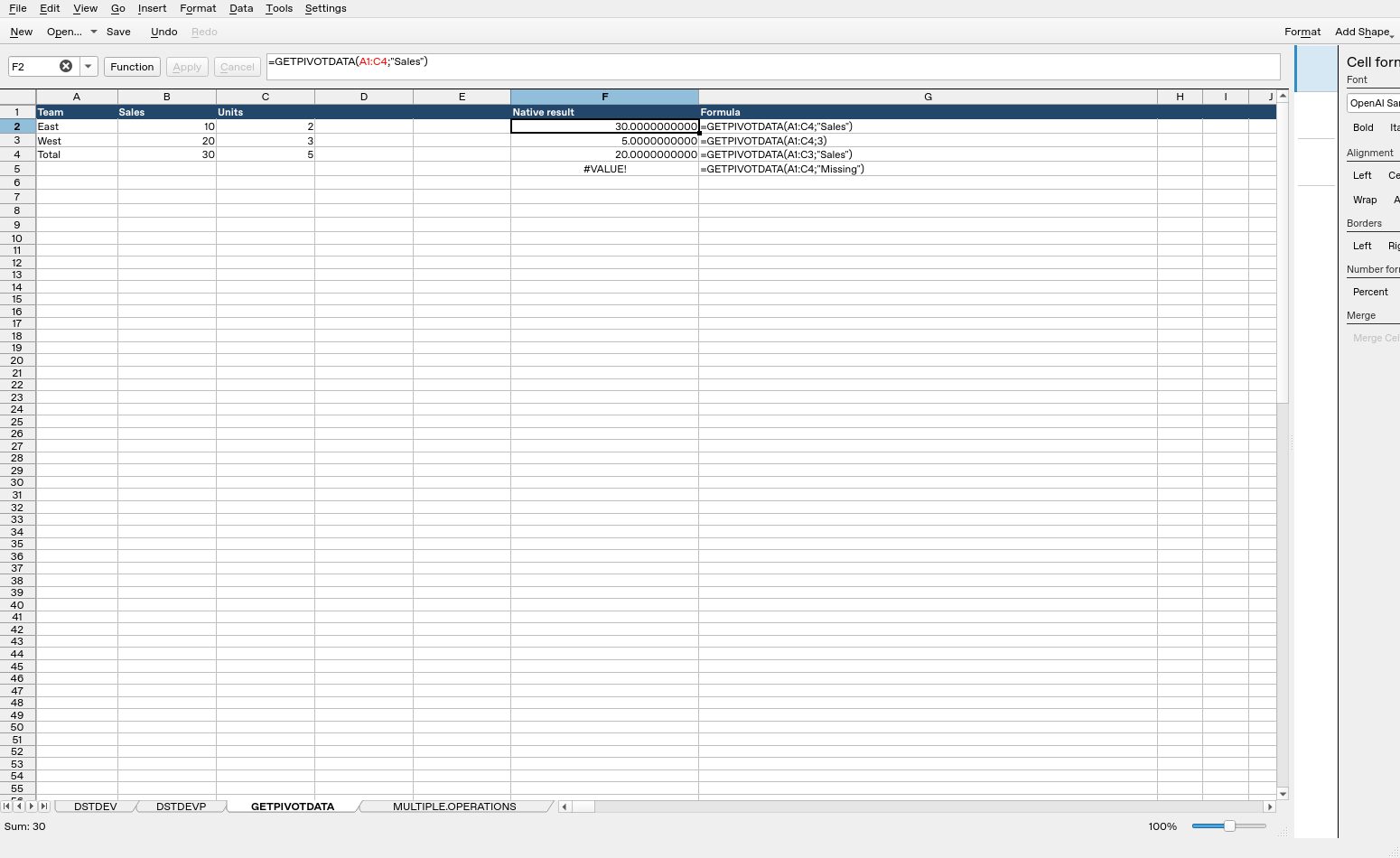Toggle Bold in Cell formatting panel
The height and width of the screenshot is (858, 1400).
(x=1363, y=127)
